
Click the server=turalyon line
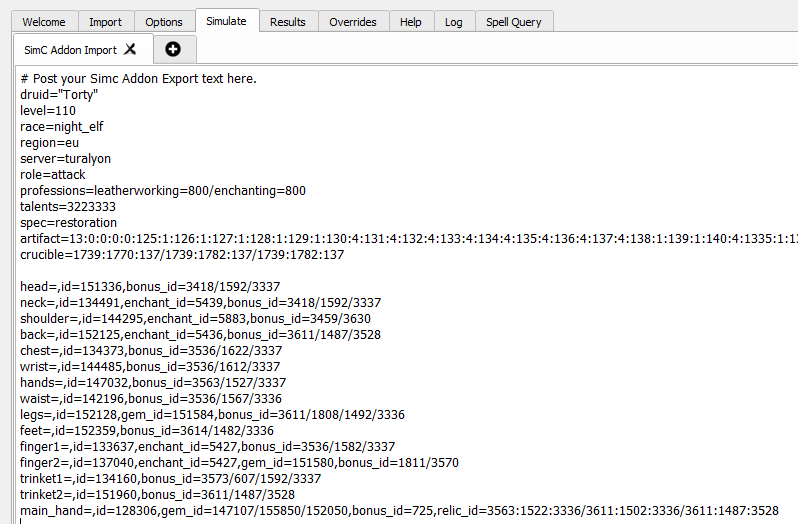pyautogui.click(x=65, y=159)
